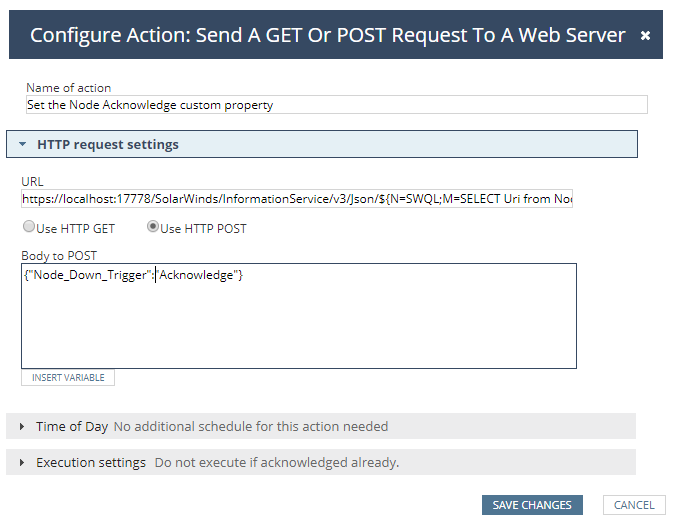Expand Time of Day using its triangle arrow

pos(22,427)
